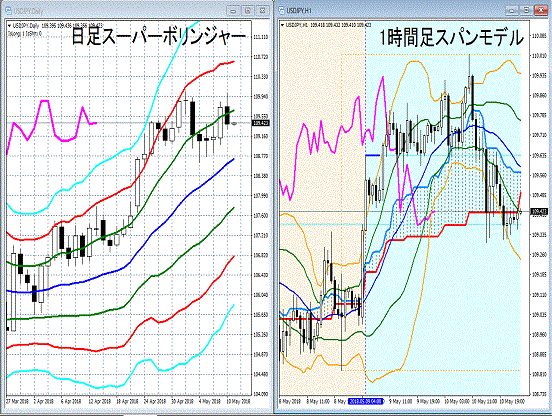Click the 24 Apr 2018 date label
552x416 pixels.
tap(155, 401)
